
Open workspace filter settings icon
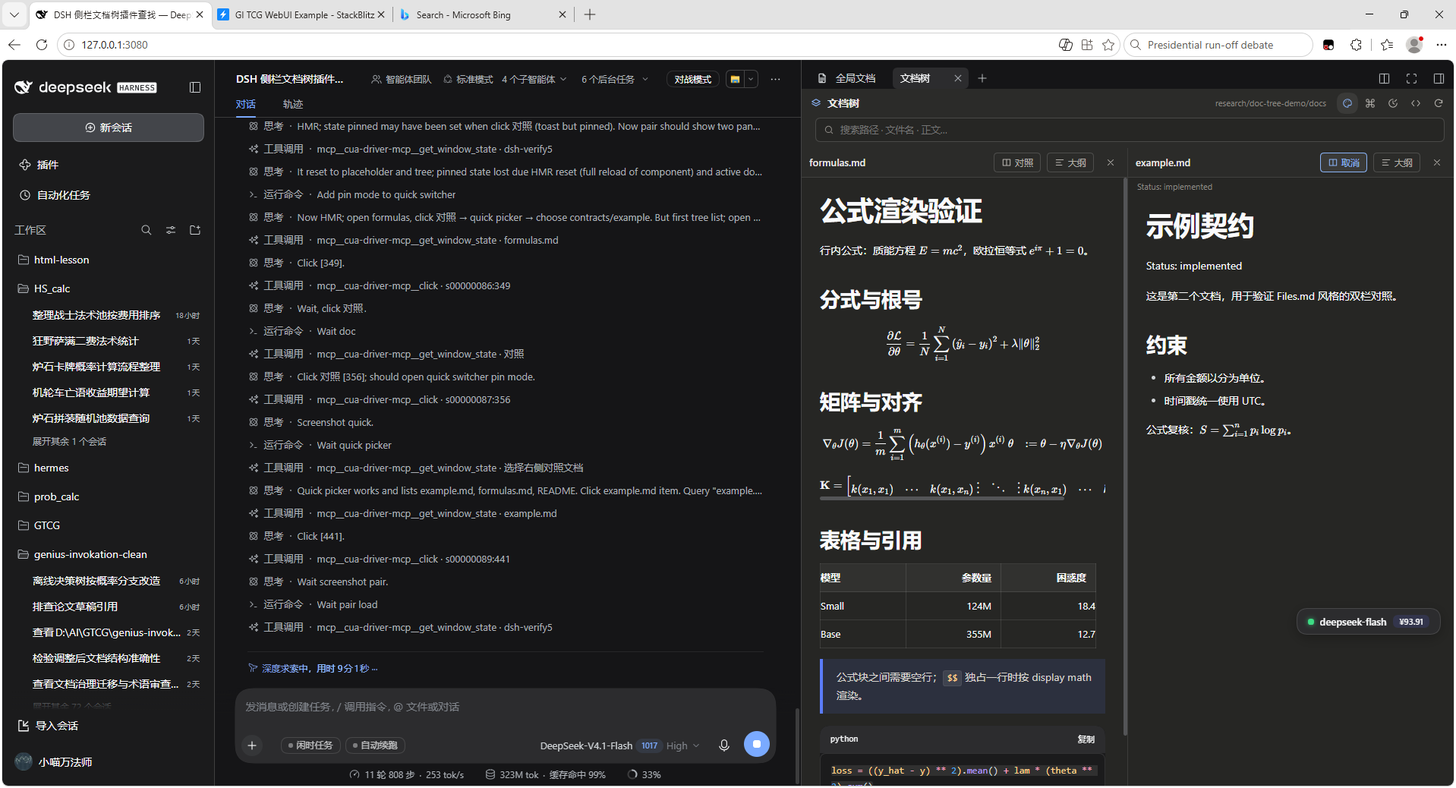170,230
